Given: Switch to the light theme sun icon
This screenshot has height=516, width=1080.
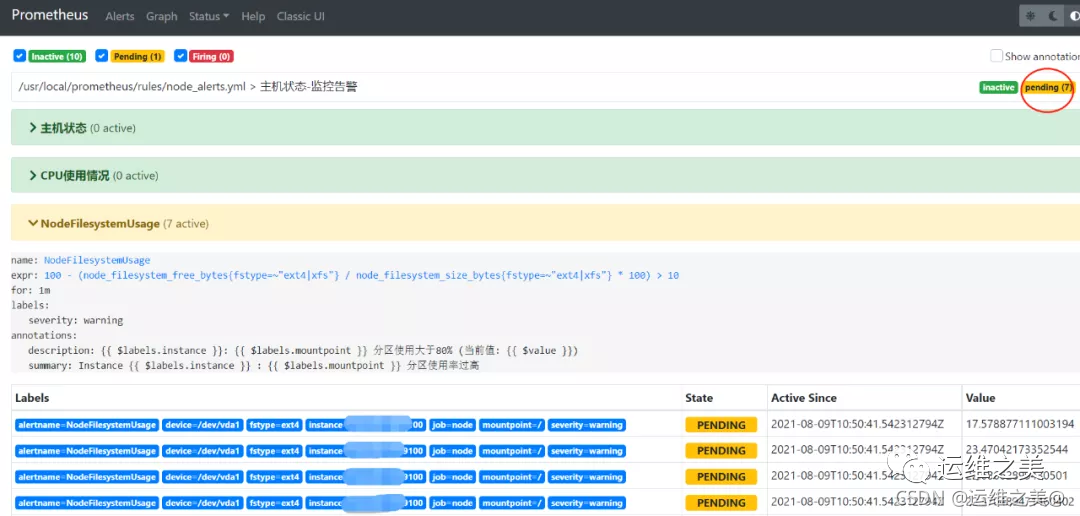Looking at the screenshot, I should 1032,16.
